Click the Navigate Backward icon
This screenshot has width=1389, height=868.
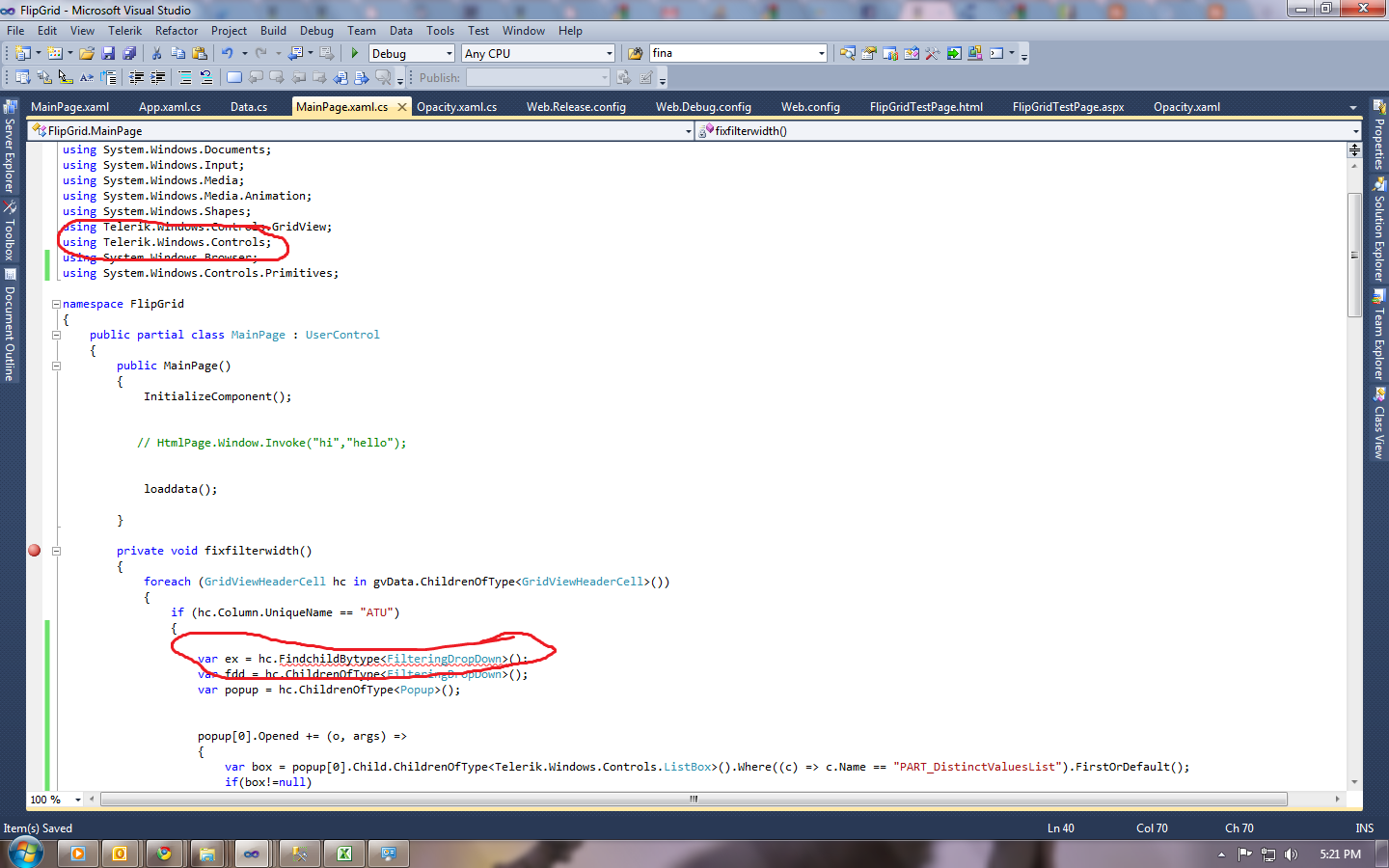[295, 53]
